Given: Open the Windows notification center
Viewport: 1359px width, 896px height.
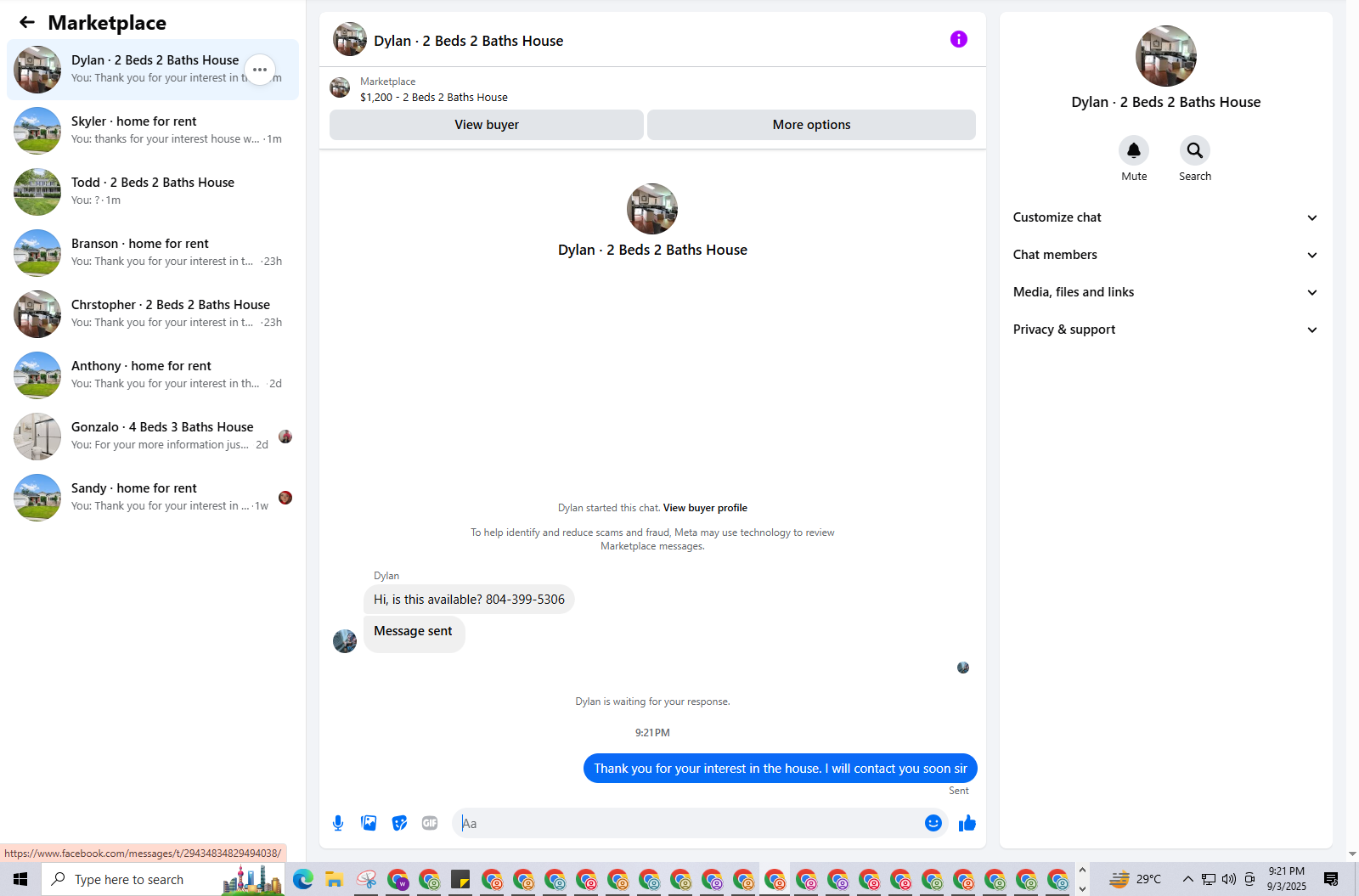Looking at the screenshot, I should coord(1331,879).
